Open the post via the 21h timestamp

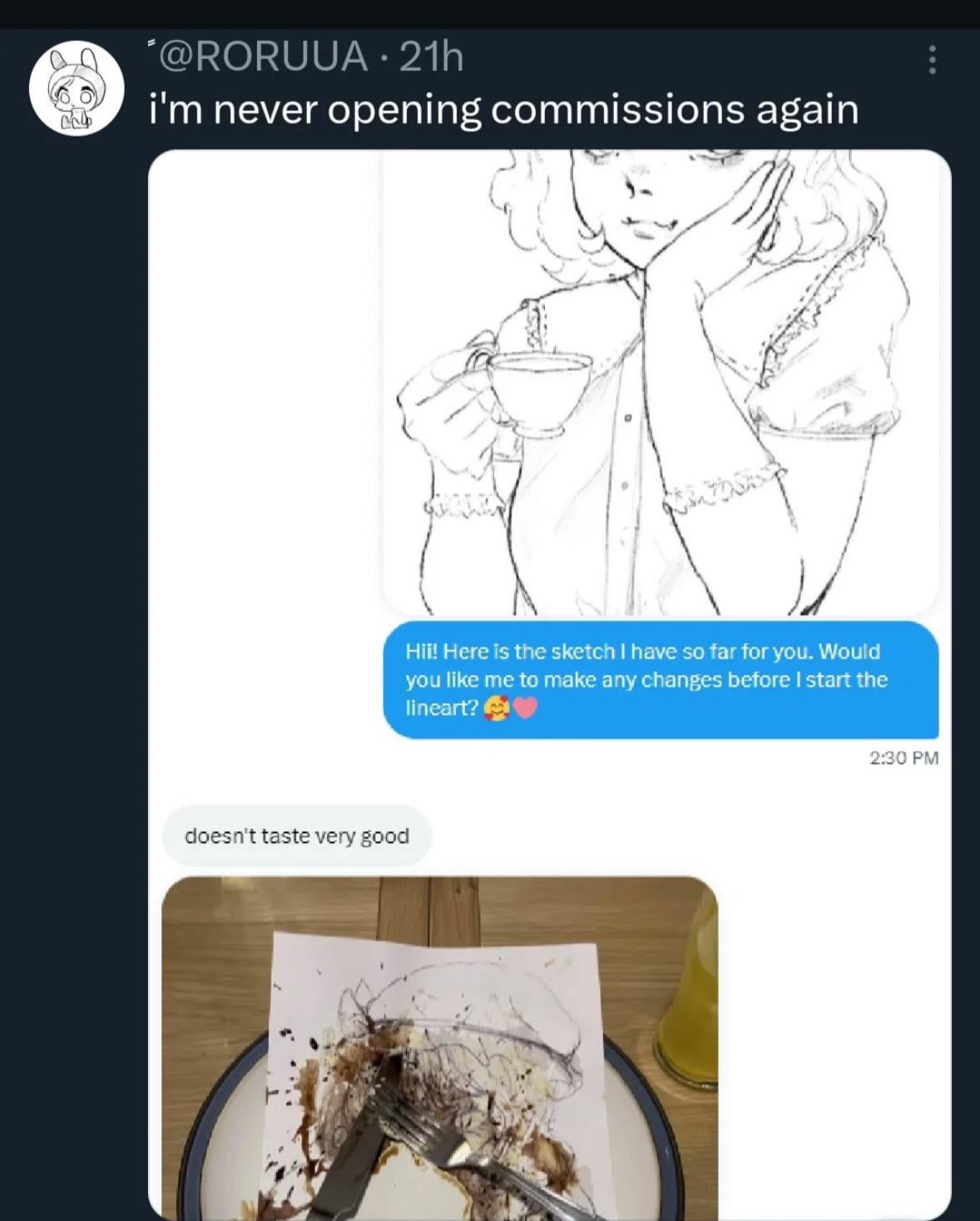(431, 57)
